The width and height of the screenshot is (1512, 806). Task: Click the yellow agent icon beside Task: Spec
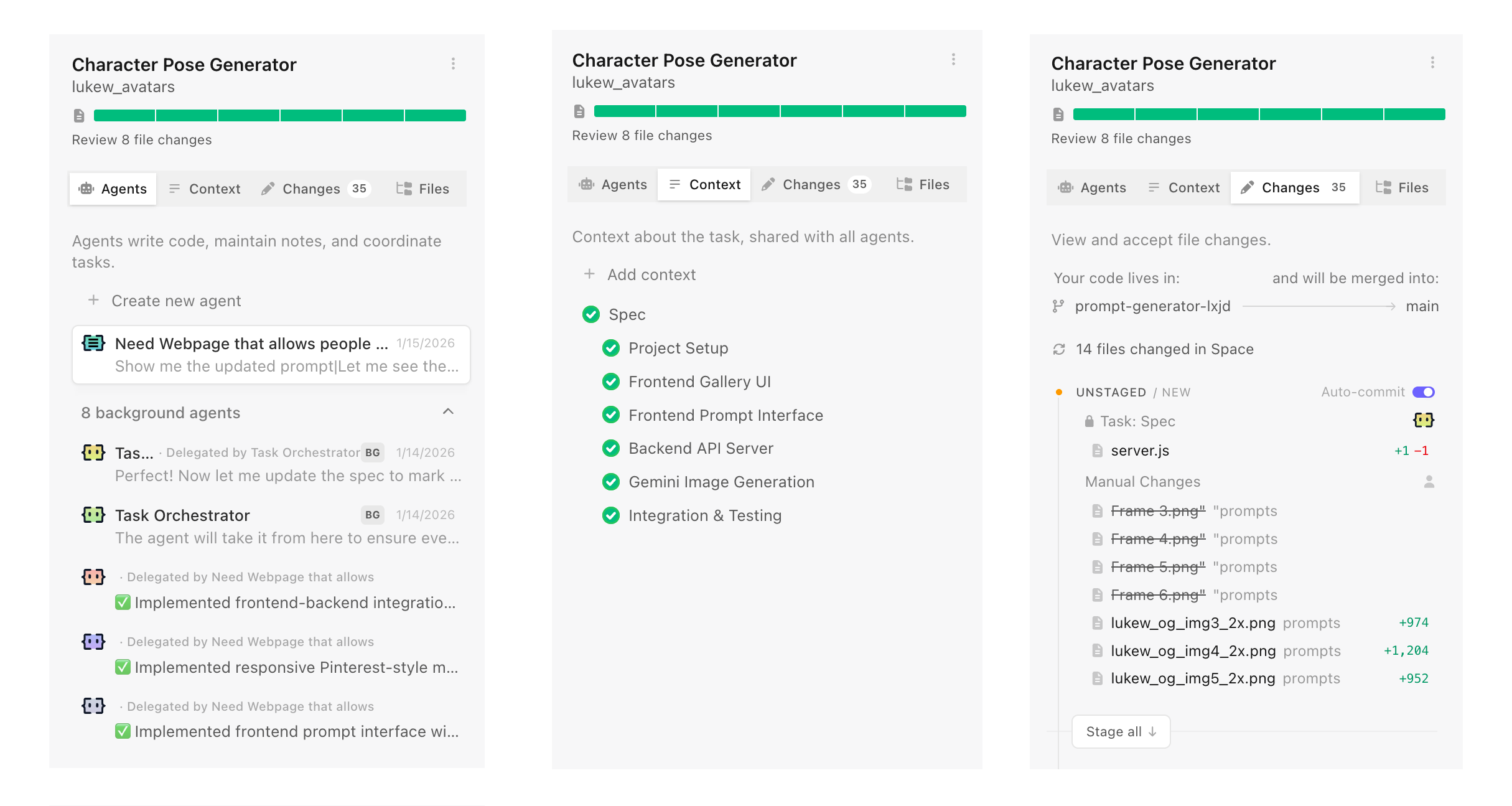(x=1423, y=421)
